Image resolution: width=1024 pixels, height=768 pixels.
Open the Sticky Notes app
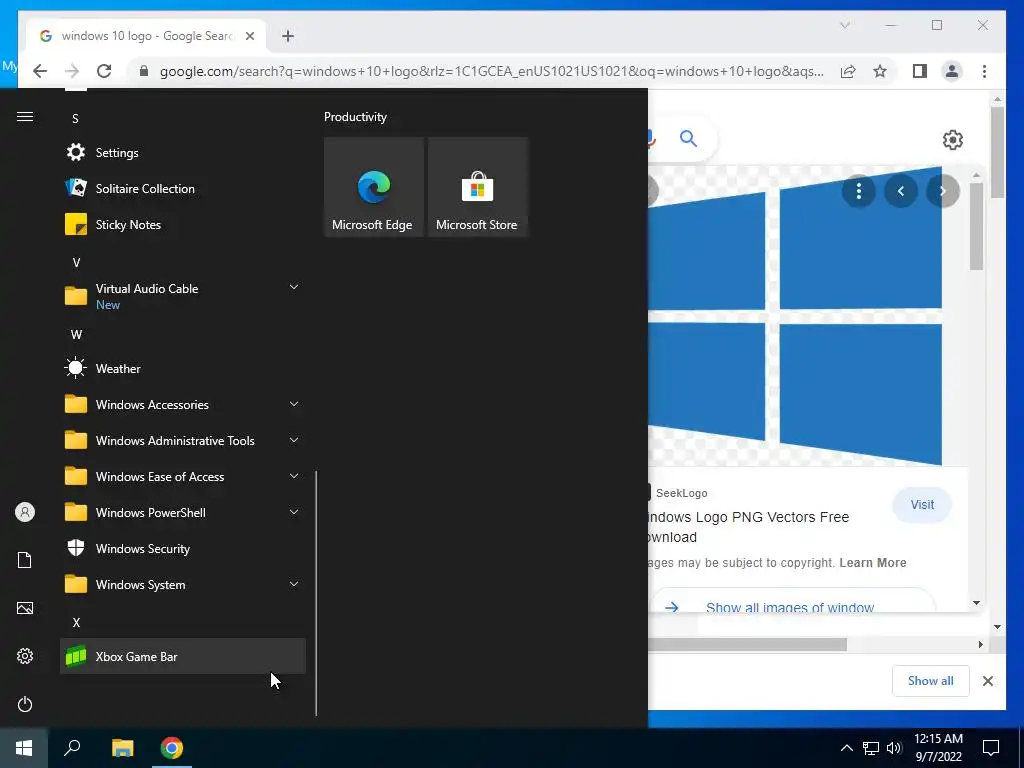pyautogui.click(x=183, y=225)
